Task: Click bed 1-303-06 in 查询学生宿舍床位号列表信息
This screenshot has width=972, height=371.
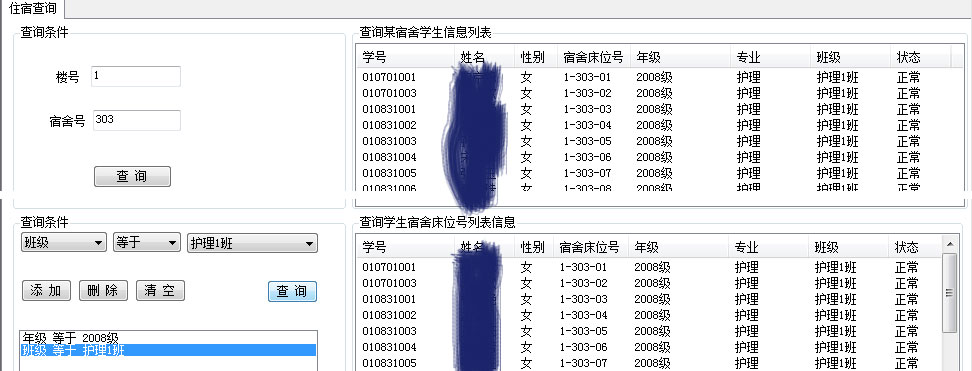Action: [x=583, y=347]
